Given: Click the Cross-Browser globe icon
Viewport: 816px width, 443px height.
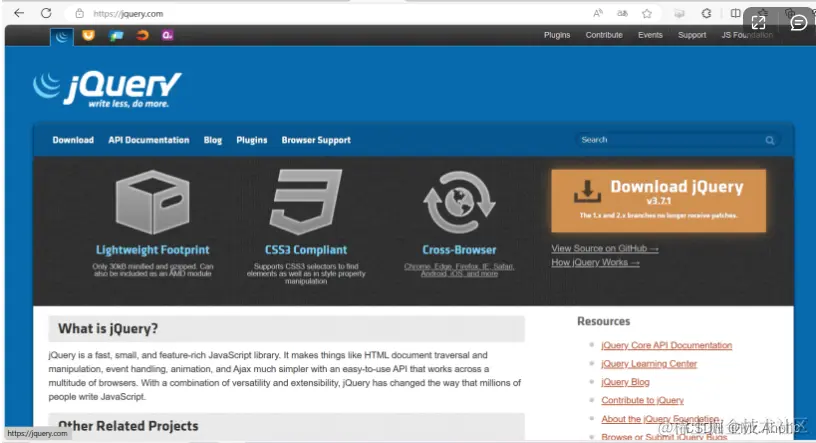Looking at the screenshot, I should pyautogui.click(x=459, y=202).
